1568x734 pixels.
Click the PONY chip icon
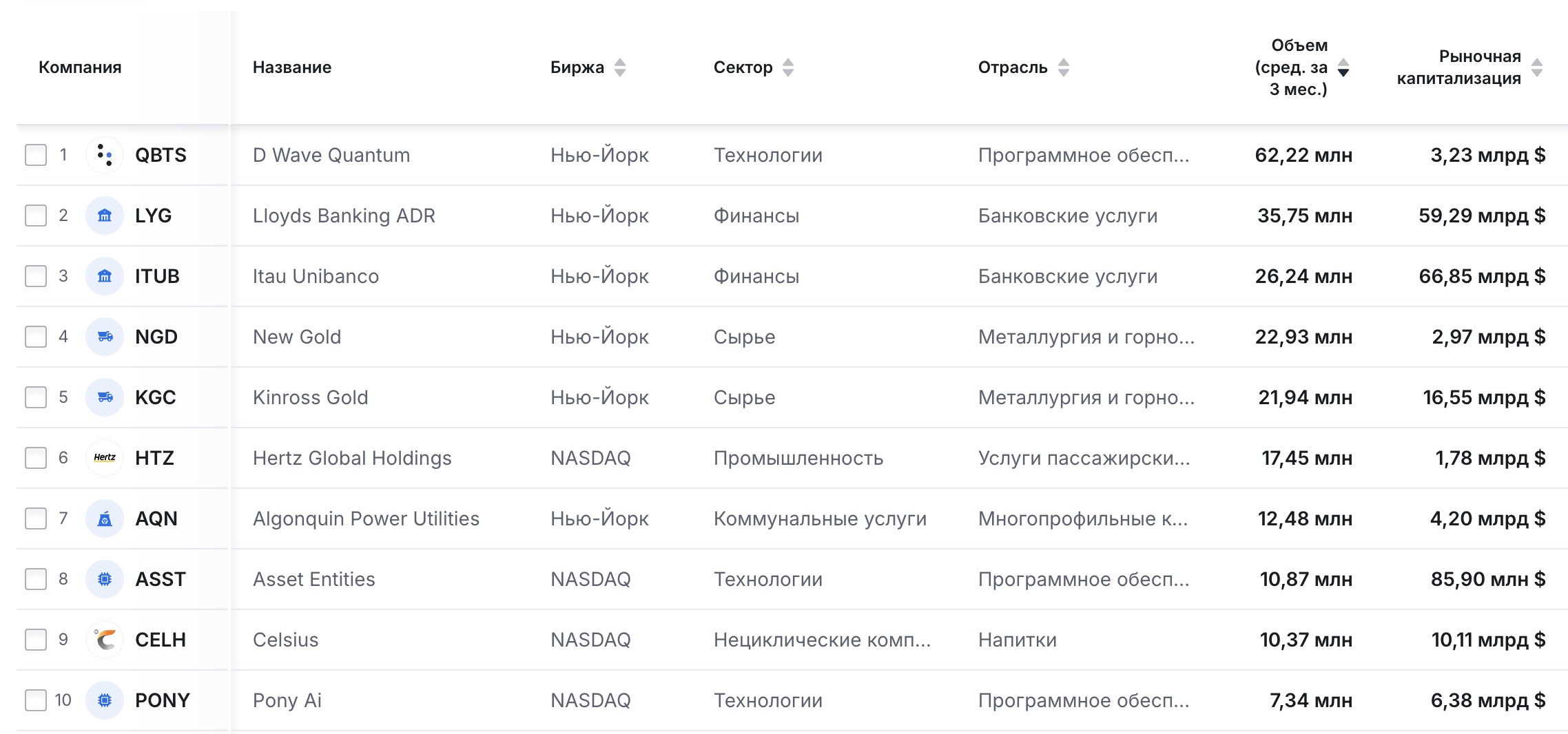coord(105,700)
